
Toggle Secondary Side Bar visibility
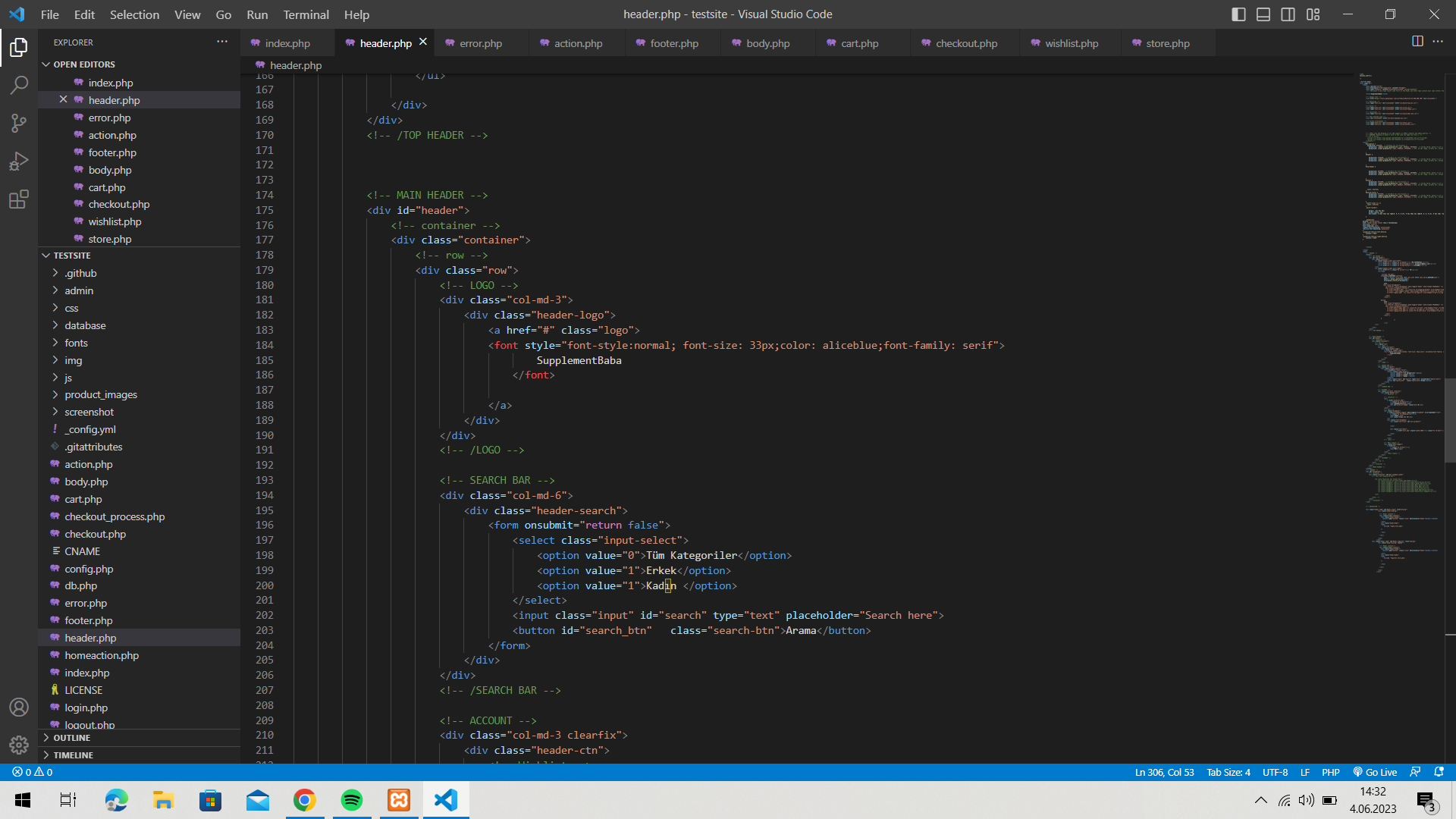pyautogui.click(x=1288, y=14)
